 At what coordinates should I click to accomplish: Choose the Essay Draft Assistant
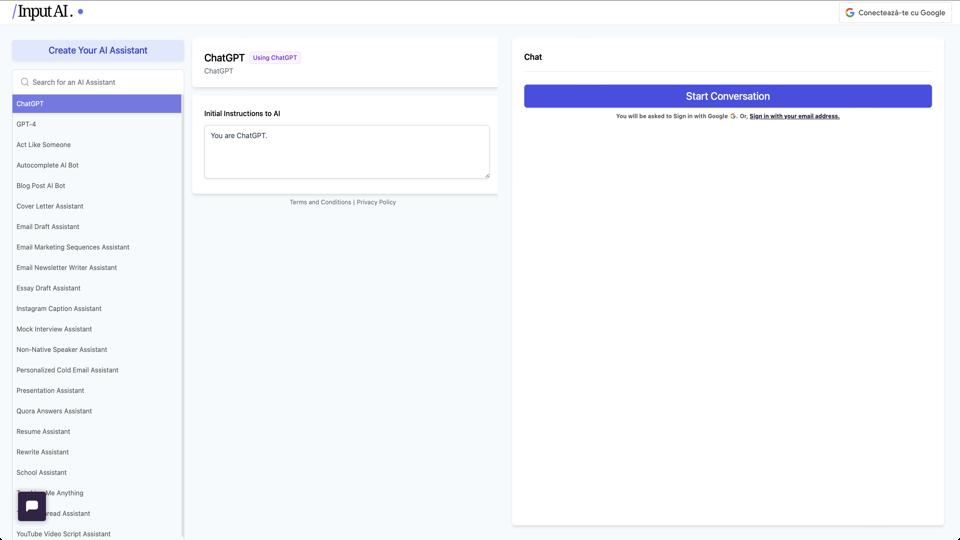pyautogui.click(x=49, y=288)
